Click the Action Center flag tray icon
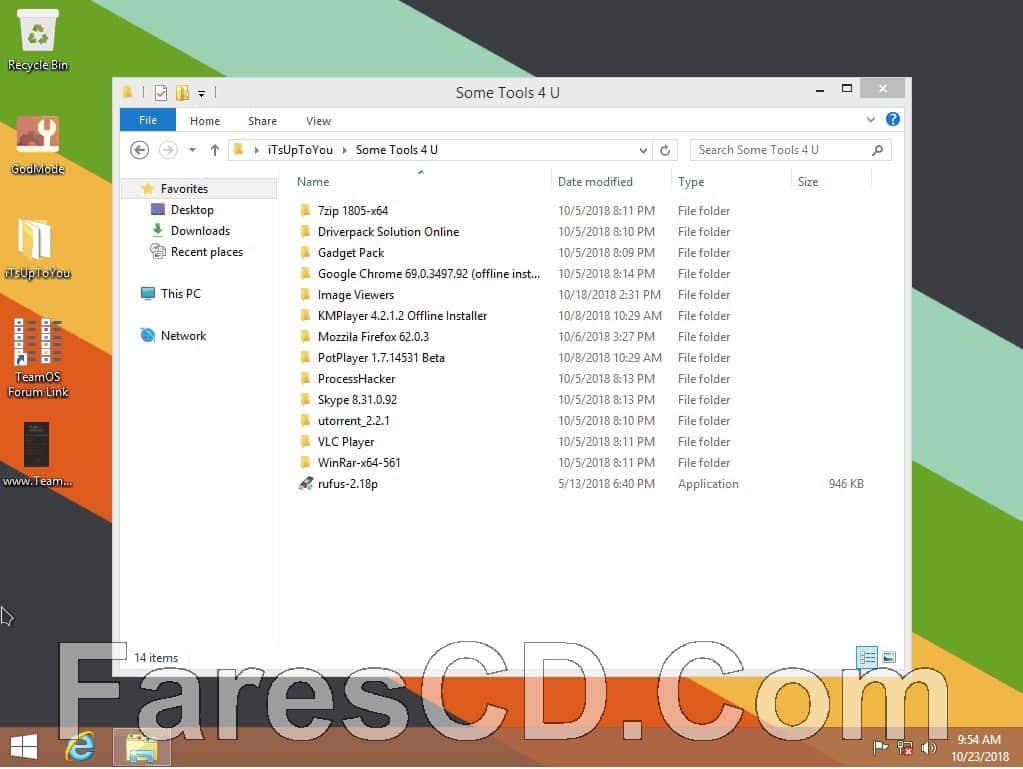Image resolution: width=1023 pixels, height=769 pixels. [x=880, y=747]
